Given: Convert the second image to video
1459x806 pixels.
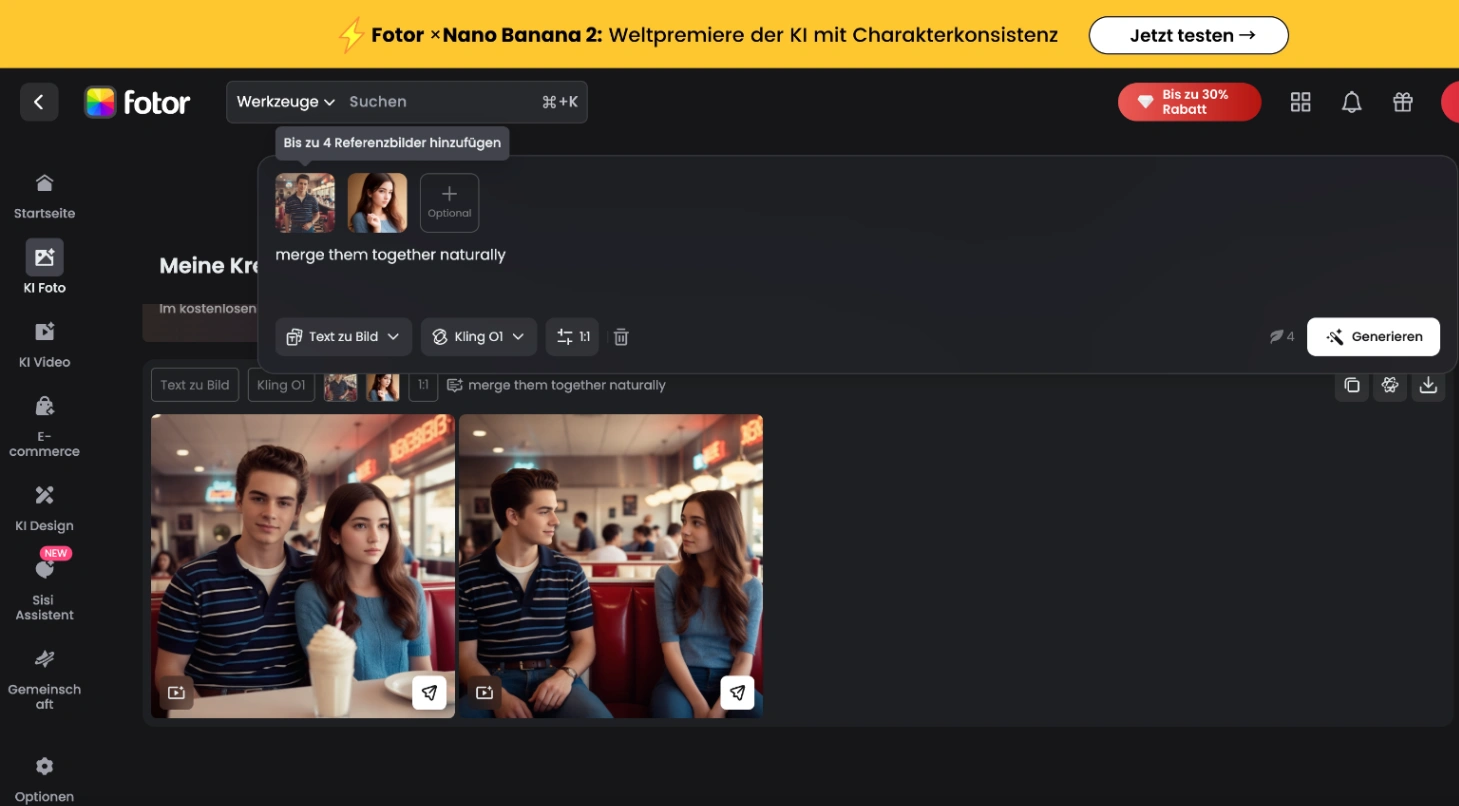Looking at the screenshot, I should [485, 692].
